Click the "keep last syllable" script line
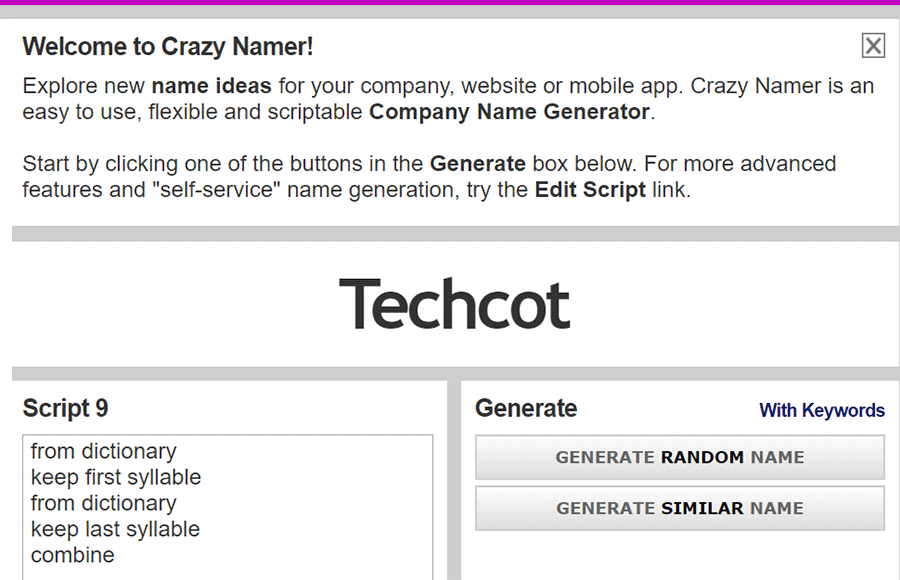 (115, 529)
